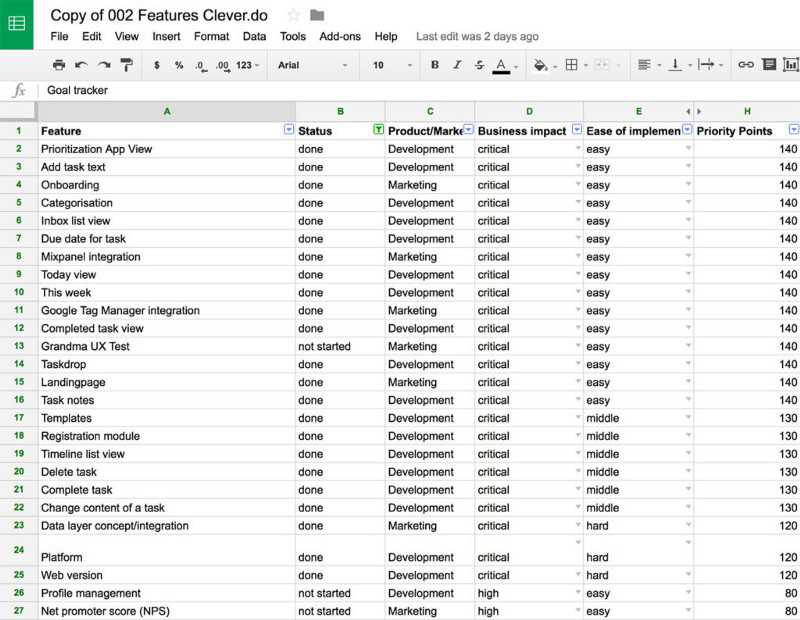Toggle strikethrough formatting

pos(479,65)
